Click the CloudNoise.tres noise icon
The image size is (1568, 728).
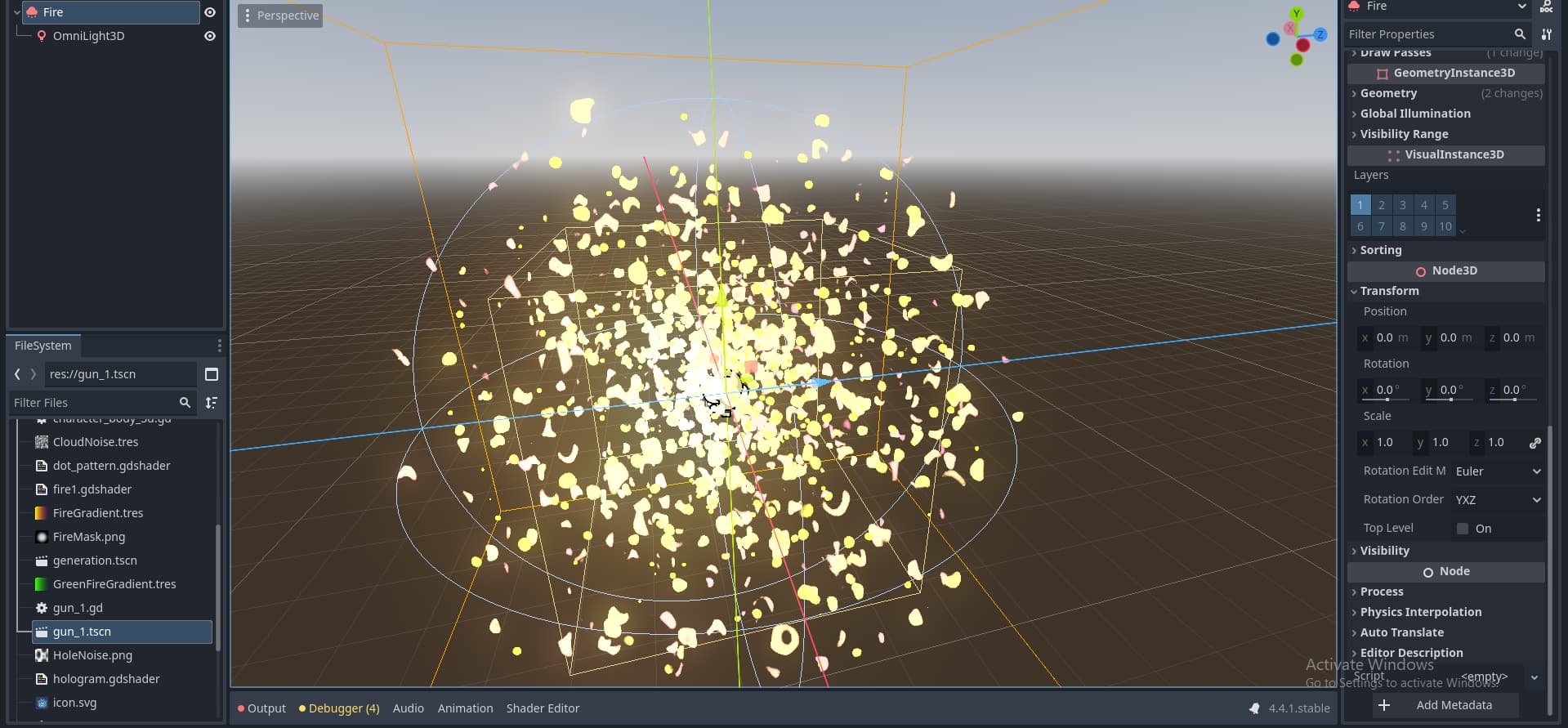coord(42,442)
